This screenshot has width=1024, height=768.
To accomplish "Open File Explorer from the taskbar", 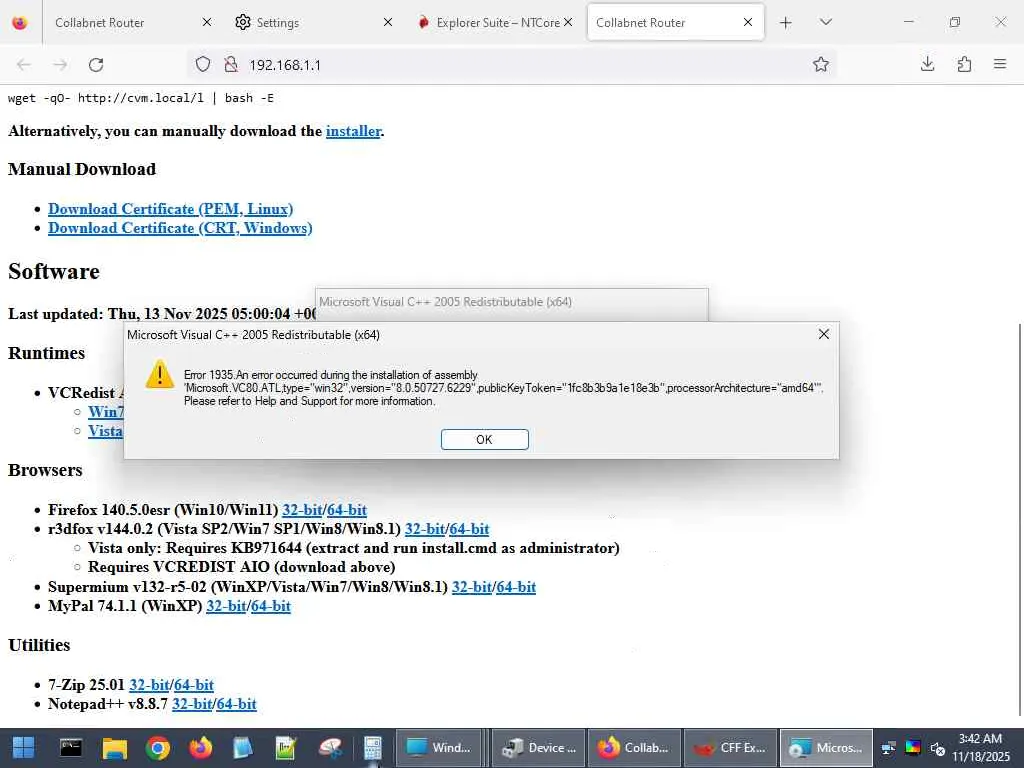I will click(115, 748).
